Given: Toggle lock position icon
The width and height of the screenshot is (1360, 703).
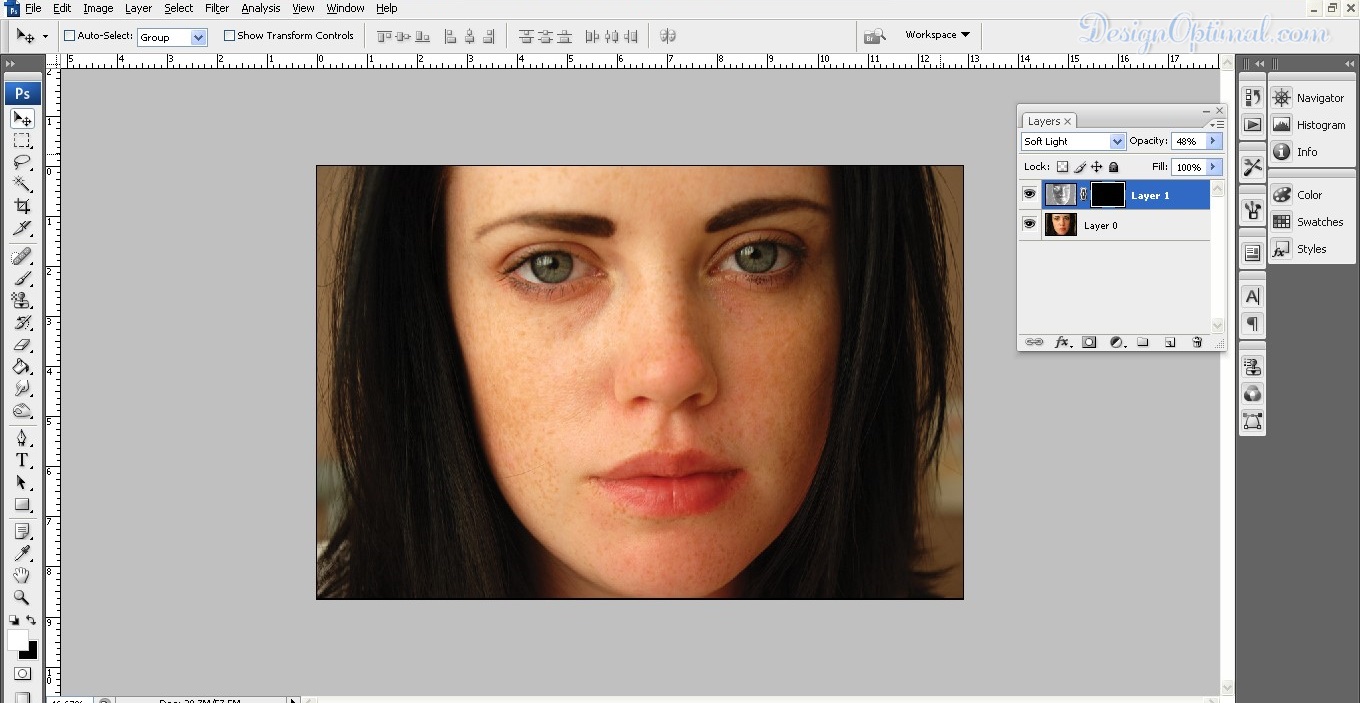Looking at the screenshot, I should pyautogui.click(x=1096, y=168).
